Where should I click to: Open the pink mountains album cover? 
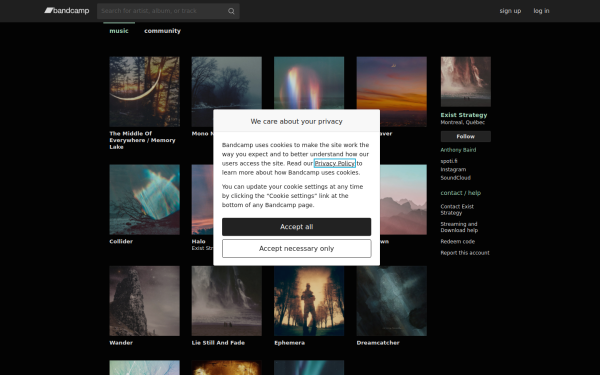[x=403, y=200]
